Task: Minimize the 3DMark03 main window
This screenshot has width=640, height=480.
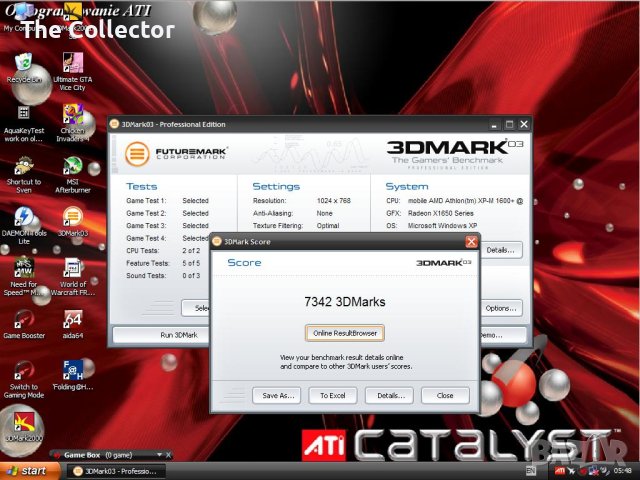Action: click(494, 124)
